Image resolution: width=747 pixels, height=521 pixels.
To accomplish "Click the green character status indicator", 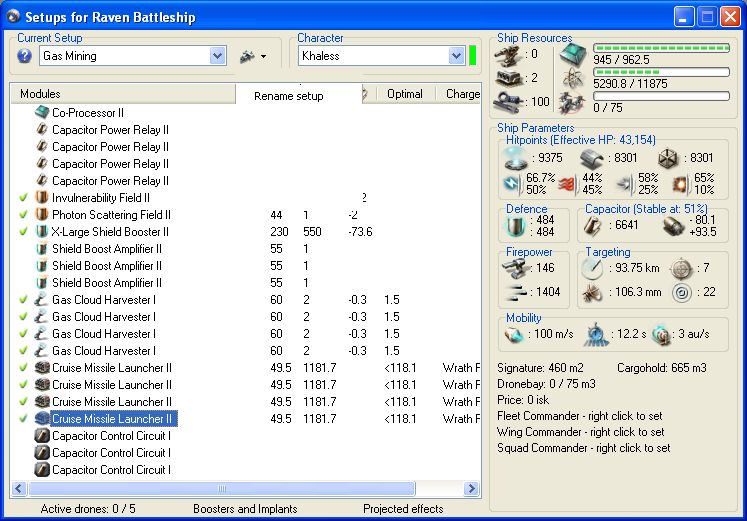I will (473, 56).
